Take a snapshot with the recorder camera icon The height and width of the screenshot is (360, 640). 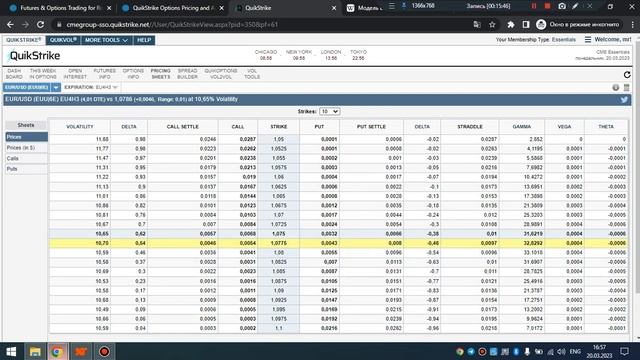click(562, 6)
